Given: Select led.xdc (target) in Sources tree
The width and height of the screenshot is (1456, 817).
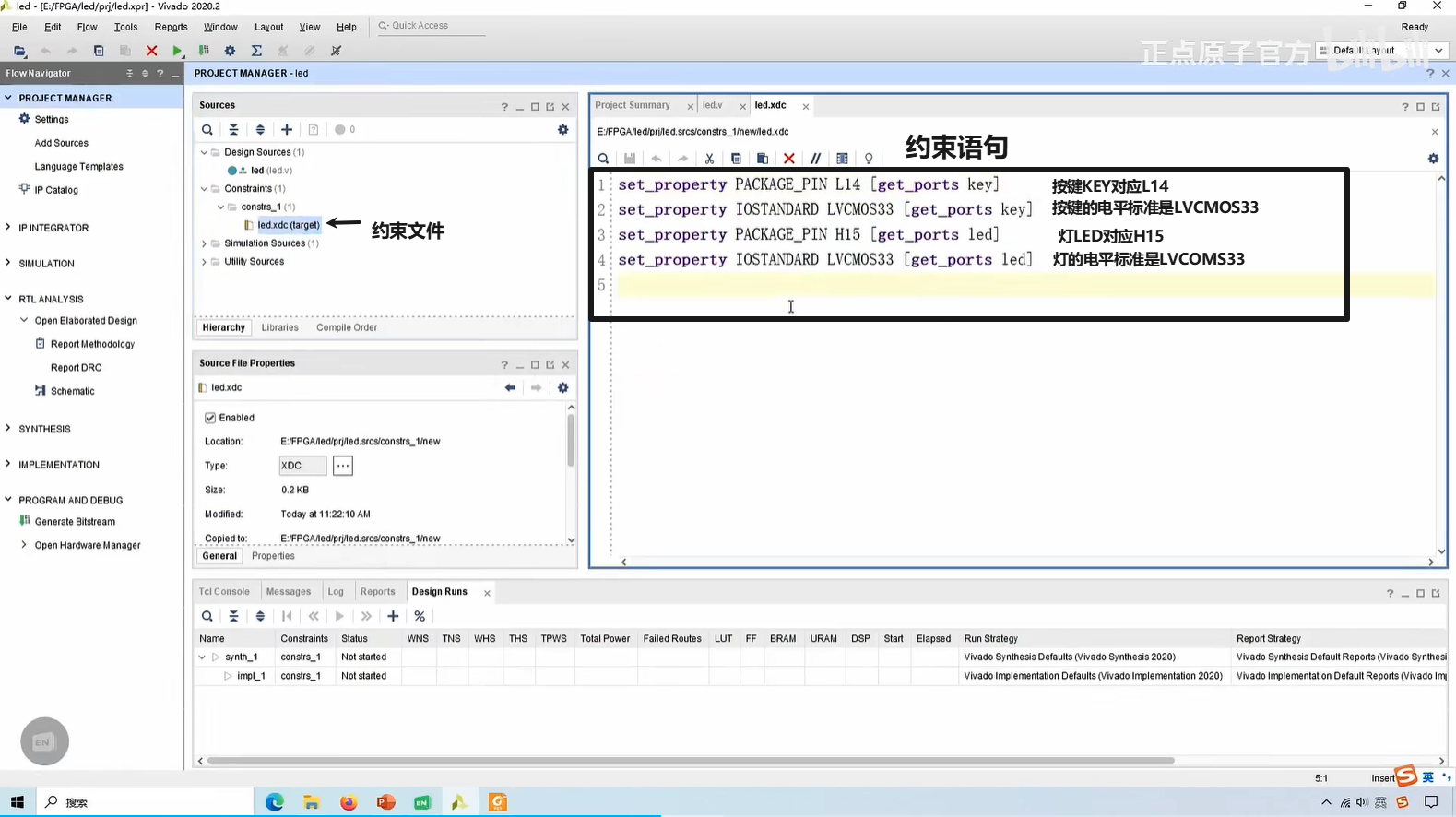Looking at the screenshot, I should (289, 225).
